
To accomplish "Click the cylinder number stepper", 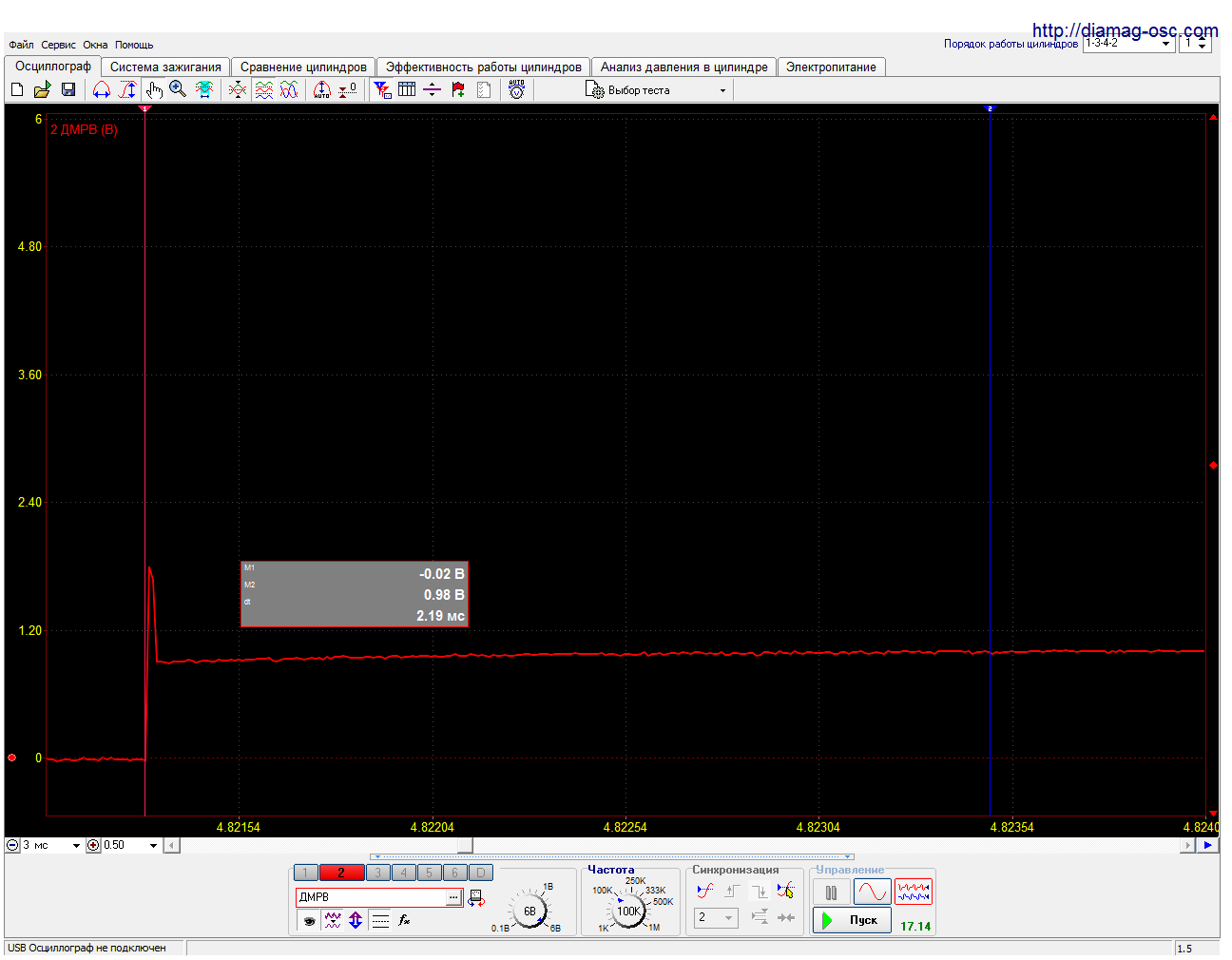I will pos(1203,44).
